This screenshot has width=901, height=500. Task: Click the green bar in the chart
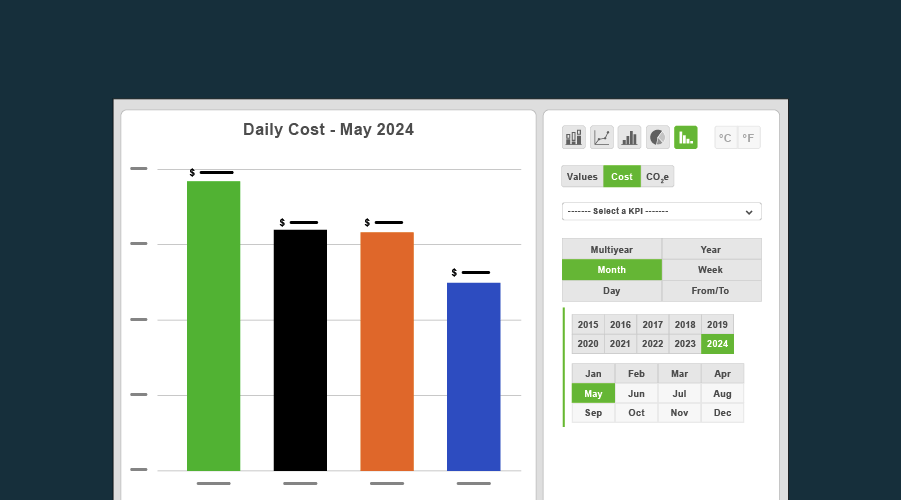coord(214,326)
